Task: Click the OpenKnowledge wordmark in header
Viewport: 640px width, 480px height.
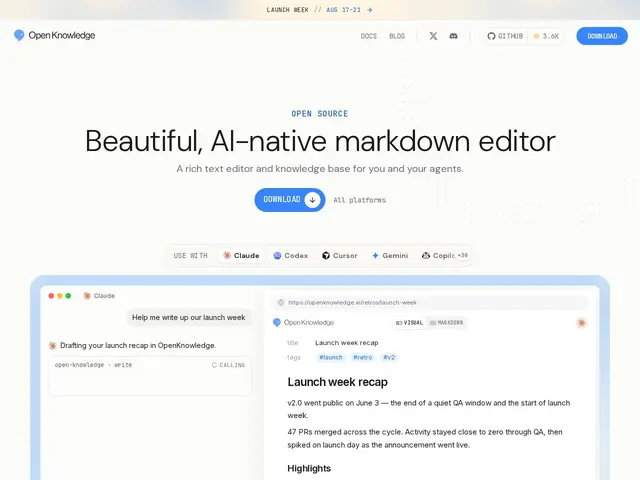Action: click(62, 36)
